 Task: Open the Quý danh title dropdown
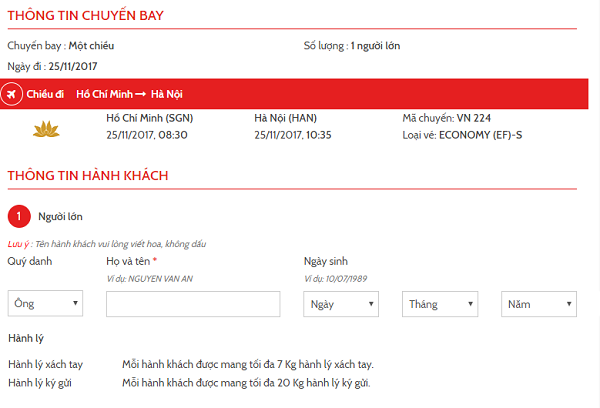45,304
